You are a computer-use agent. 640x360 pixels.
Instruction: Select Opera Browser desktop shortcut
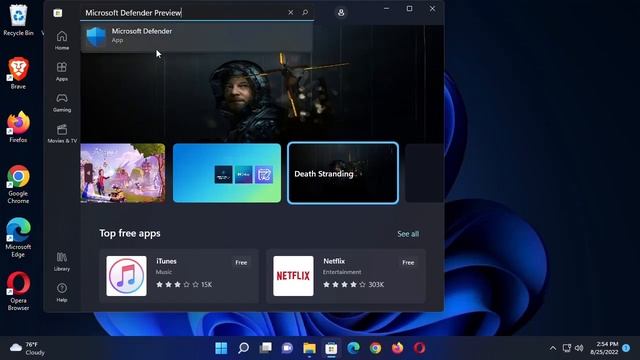pyautogui.click(x=18, y=291)
